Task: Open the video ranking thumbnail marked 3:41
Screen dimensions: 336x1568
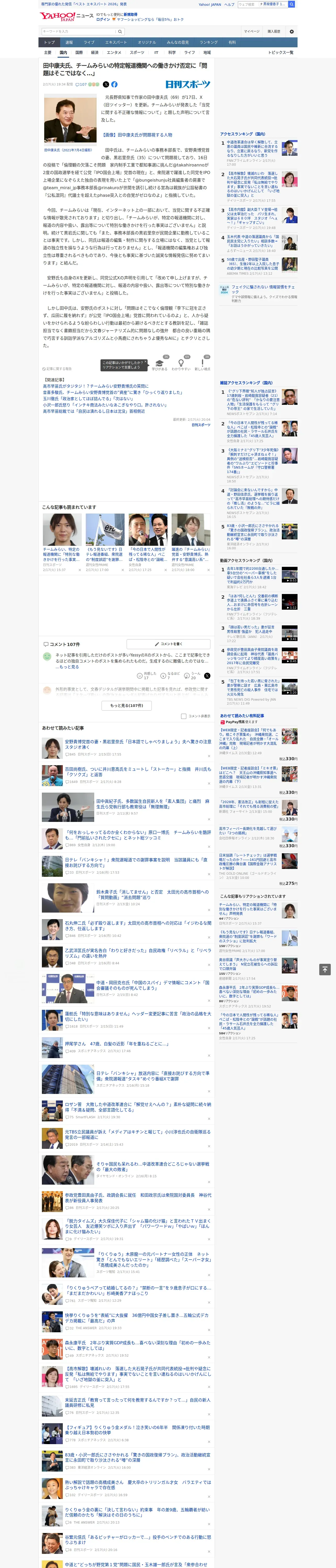Action: (290, 633)
